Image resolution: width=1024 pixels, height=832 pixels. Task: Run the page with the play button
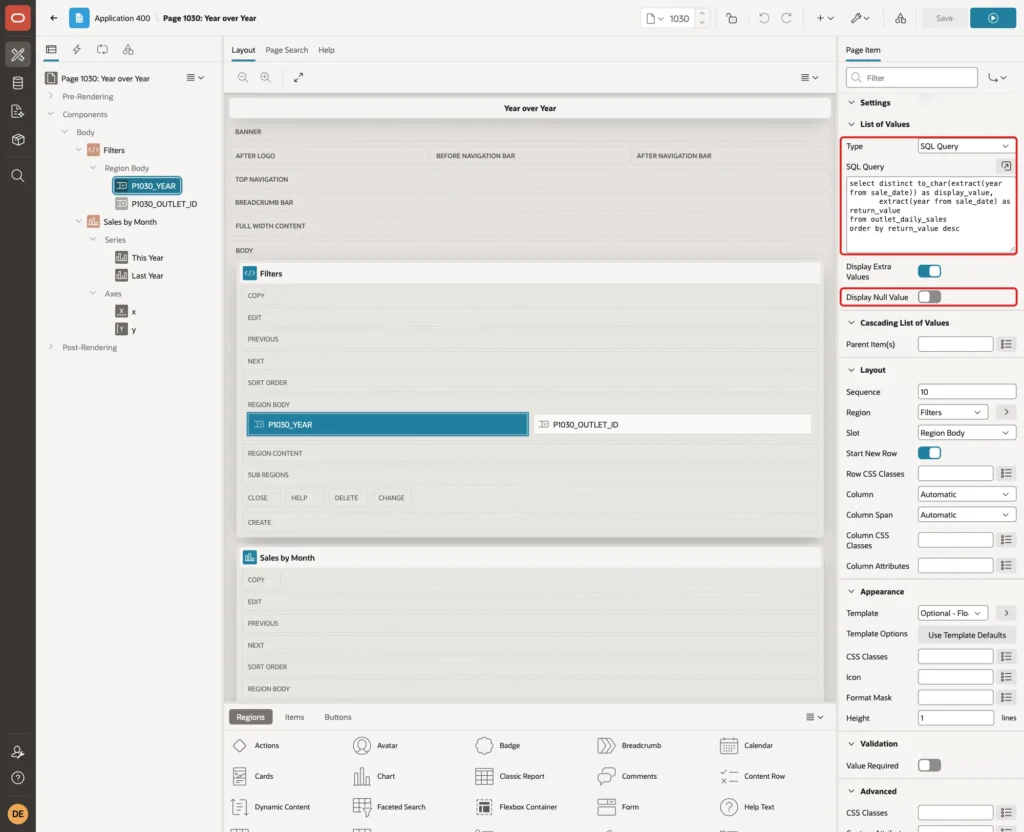click(993, 18)
